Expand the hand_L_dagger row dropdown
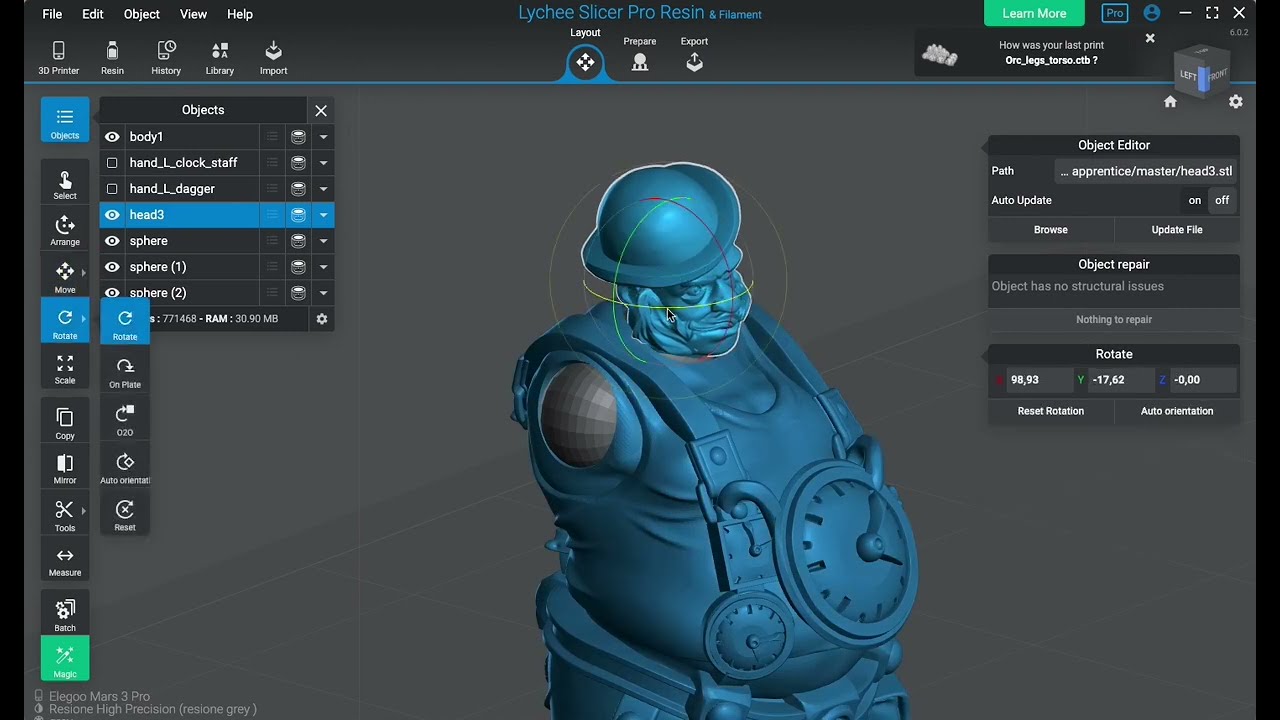 point(323,189)
